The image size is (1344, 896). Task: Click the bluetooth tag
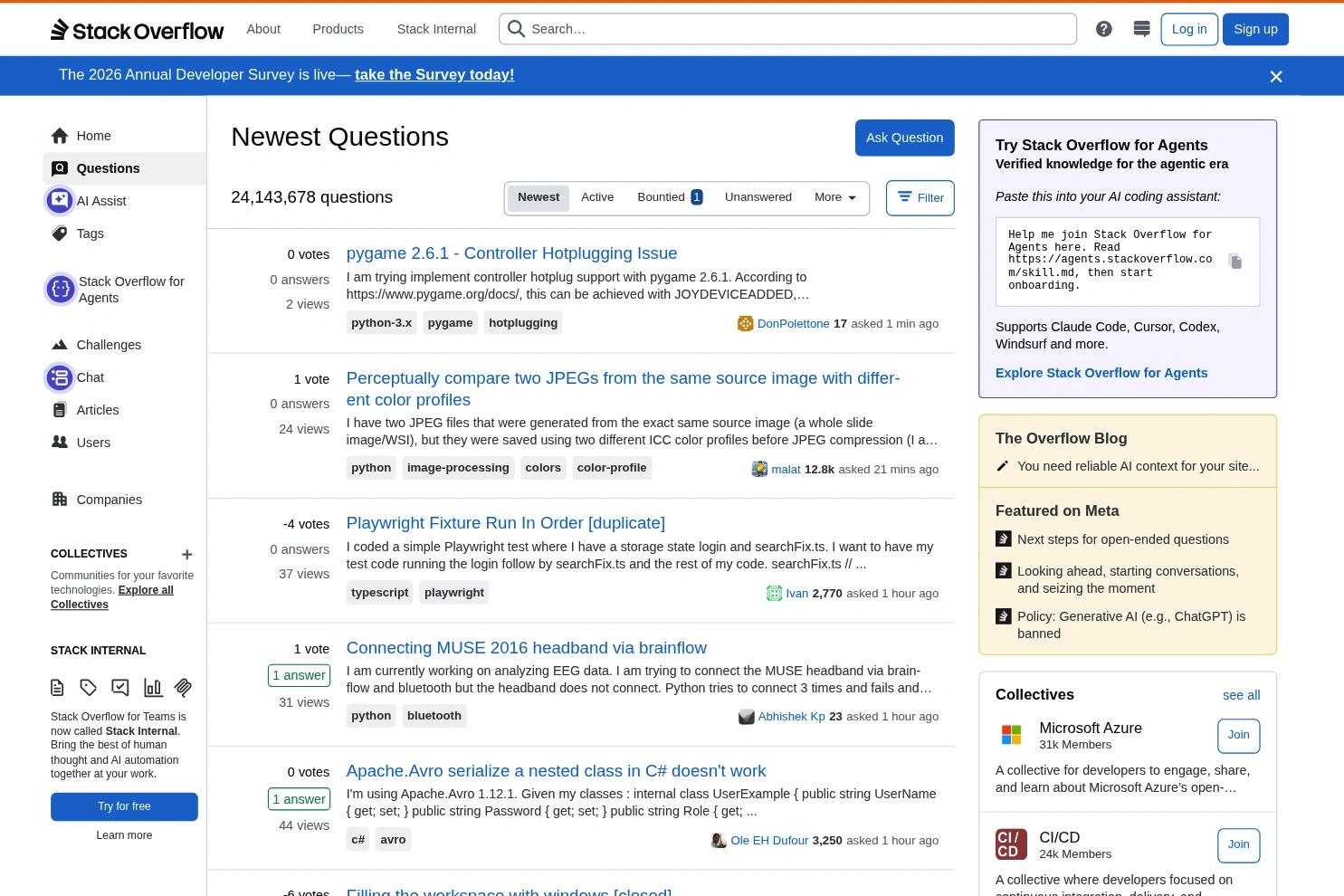(434, 716)
